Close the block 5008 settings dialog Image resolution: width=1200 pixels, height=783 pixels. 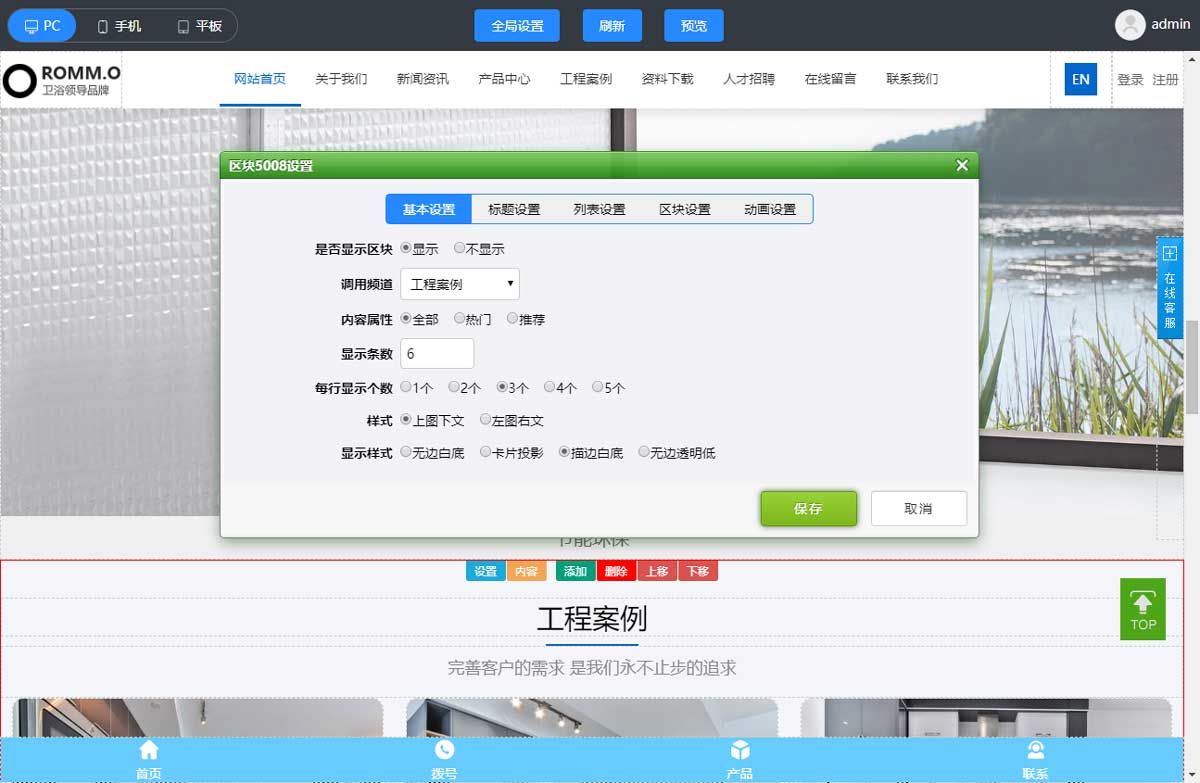962,165
